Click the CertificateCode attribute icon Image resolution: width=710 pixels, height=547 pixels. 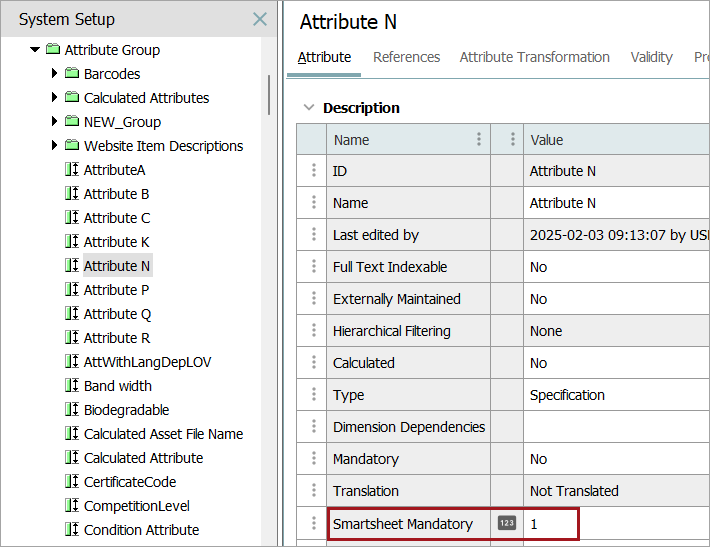tap(72, 481)
